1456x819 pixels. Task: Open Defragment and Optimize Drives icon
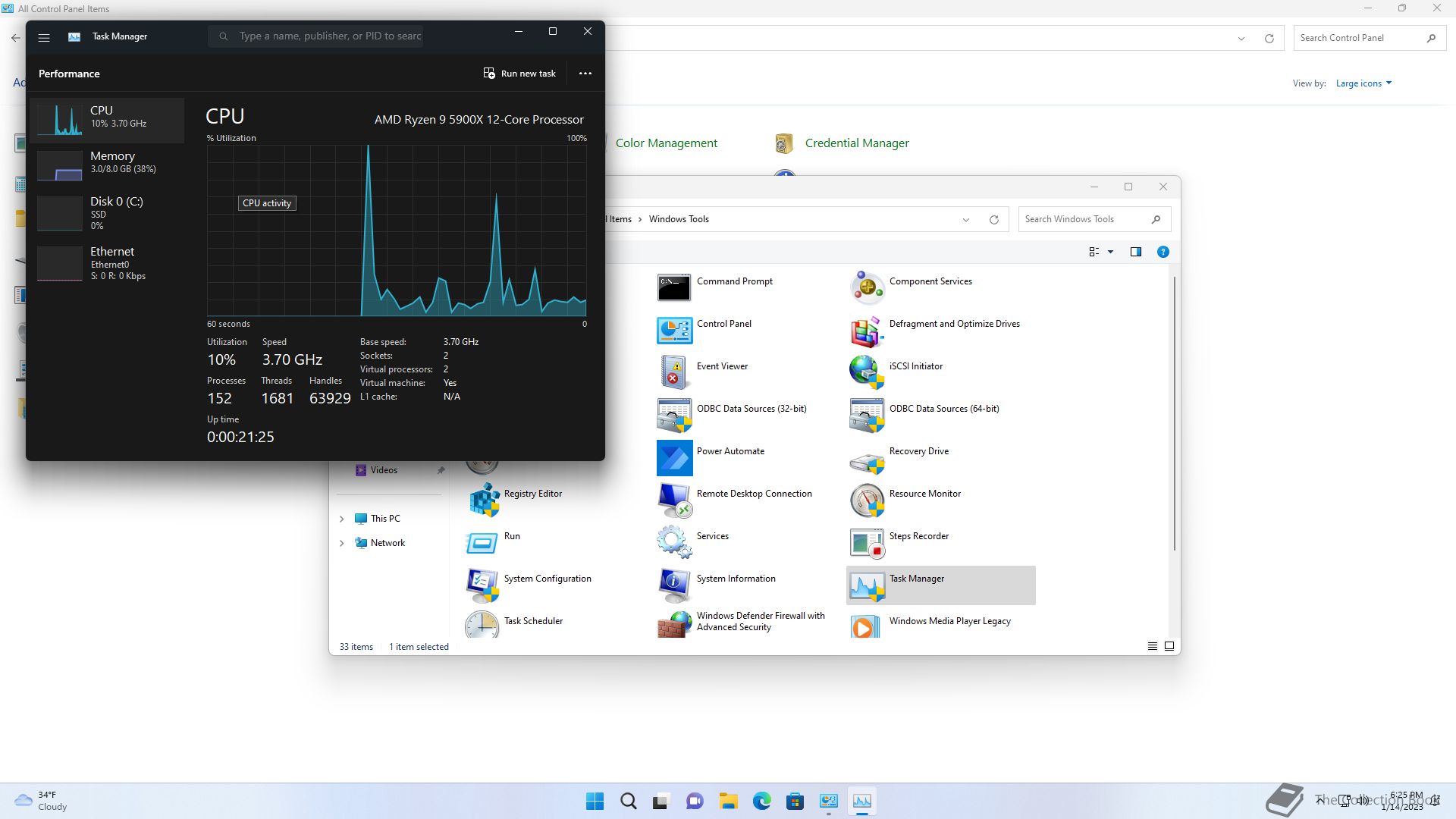[867, 331]
